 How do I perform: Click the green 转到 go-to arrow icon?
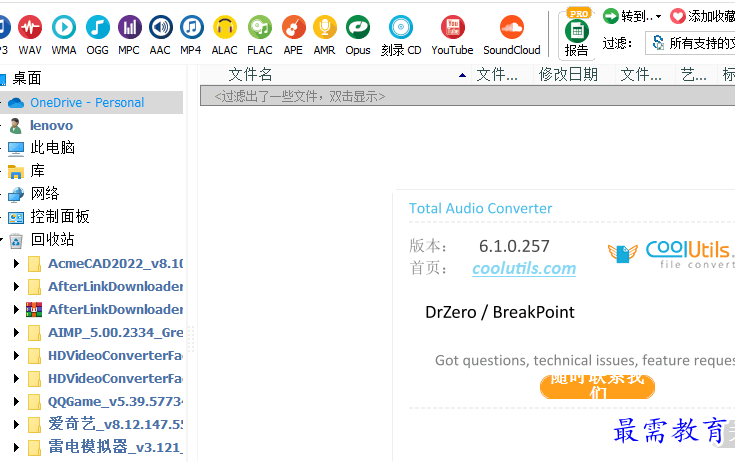tap(610, 16)
